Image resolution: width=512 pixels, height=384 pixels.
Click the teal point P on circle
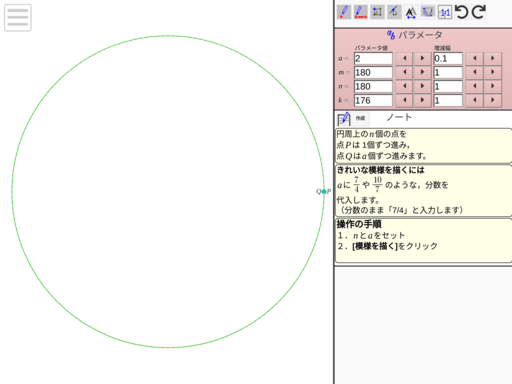pyautogui.click(x=324, y=192)
